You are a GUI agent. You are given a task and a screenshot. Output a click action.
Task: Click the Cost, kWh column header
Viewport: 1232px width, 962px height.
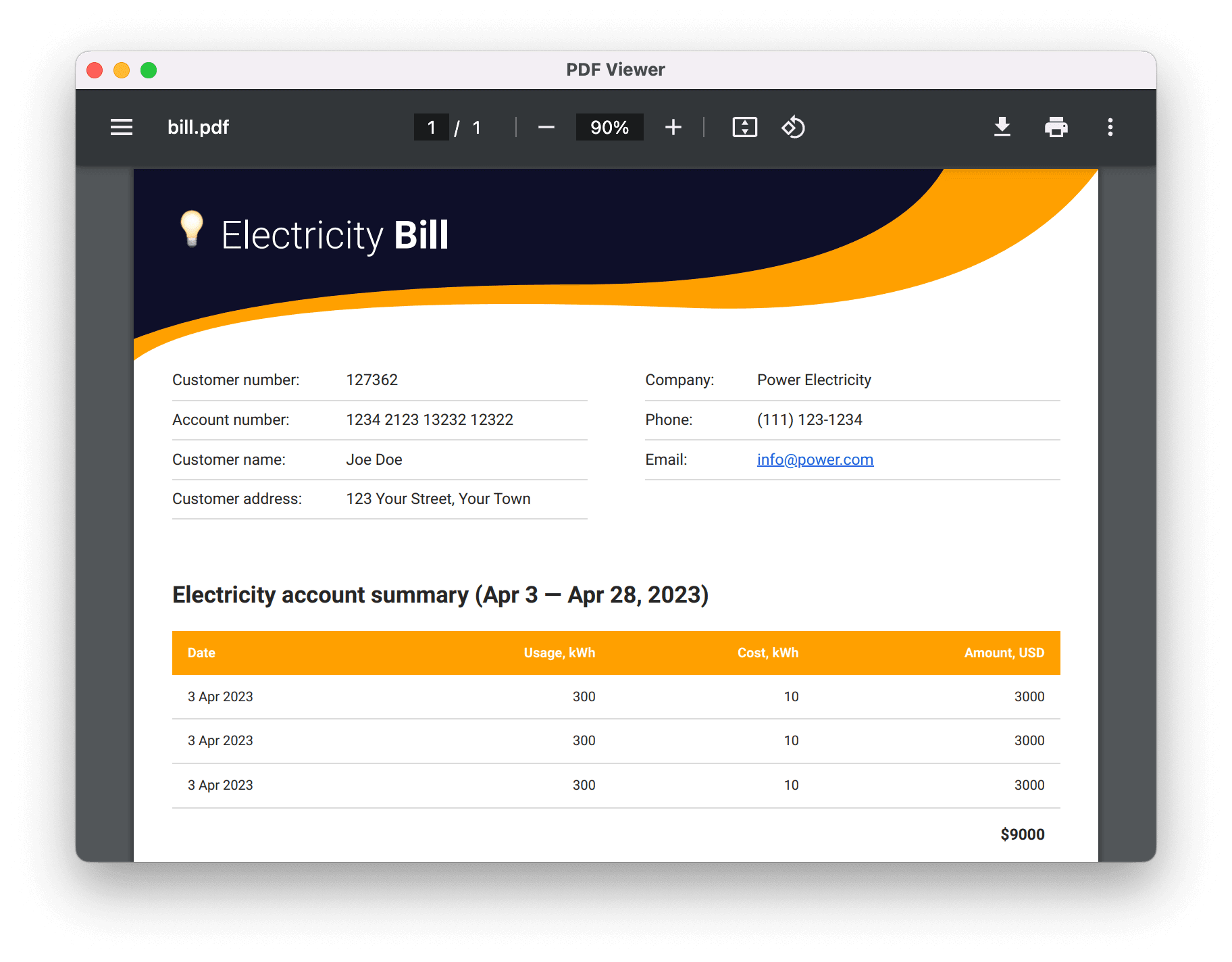click(x=768, y=653)
